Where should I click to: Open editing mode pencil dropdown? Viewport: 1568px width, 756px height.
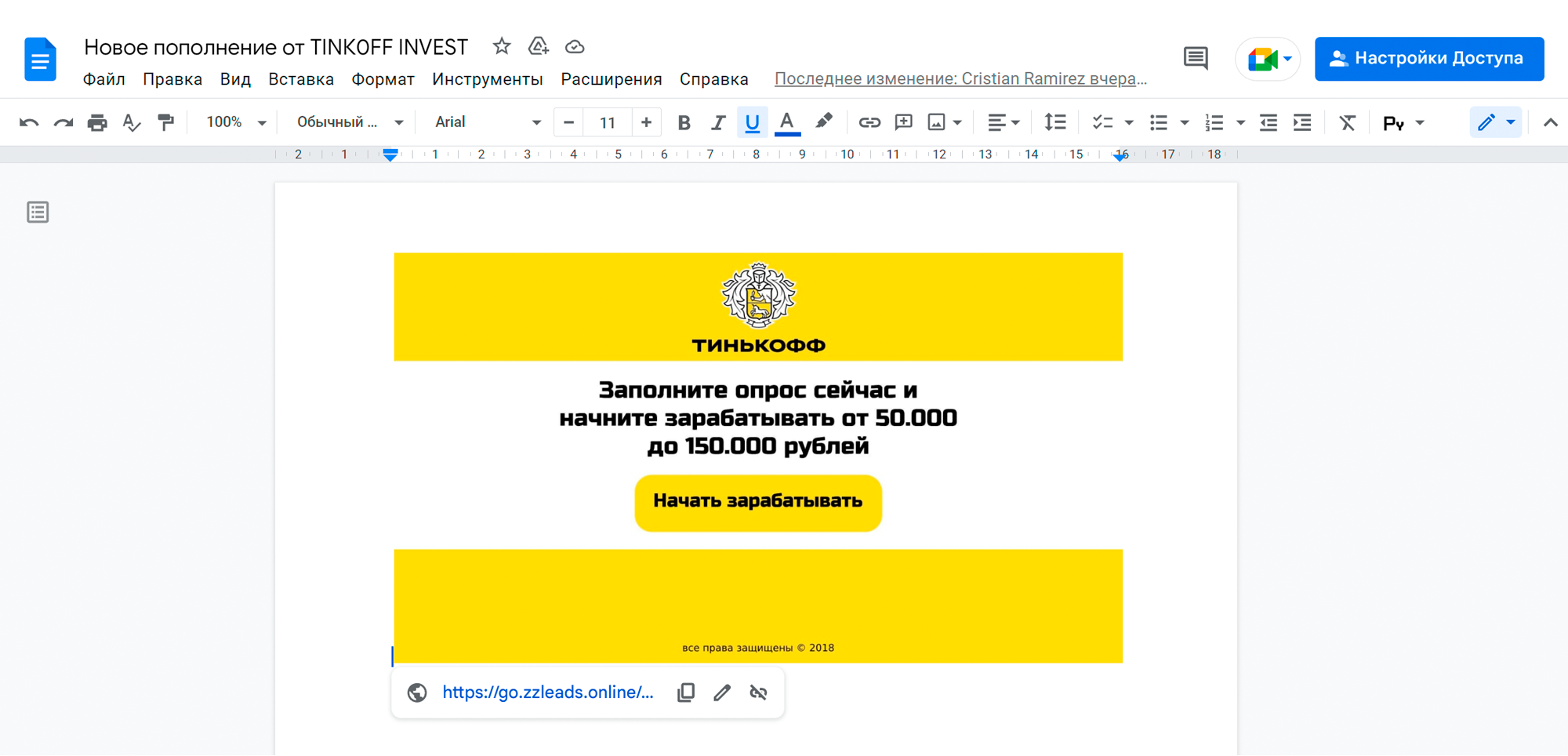pos(1496,122)
